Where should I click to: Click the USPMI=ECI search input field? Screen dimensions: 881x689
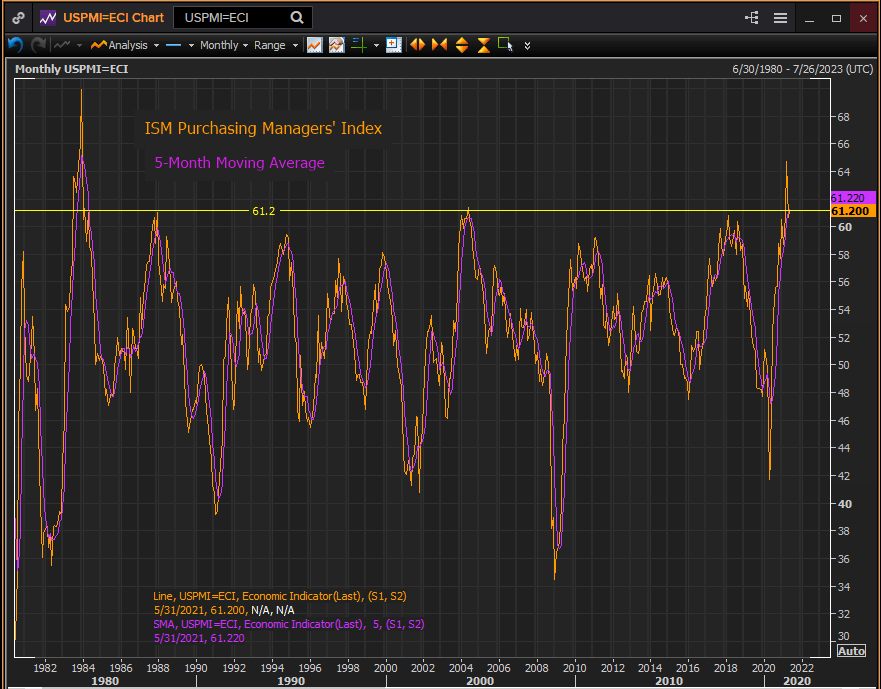click(232, 18)
